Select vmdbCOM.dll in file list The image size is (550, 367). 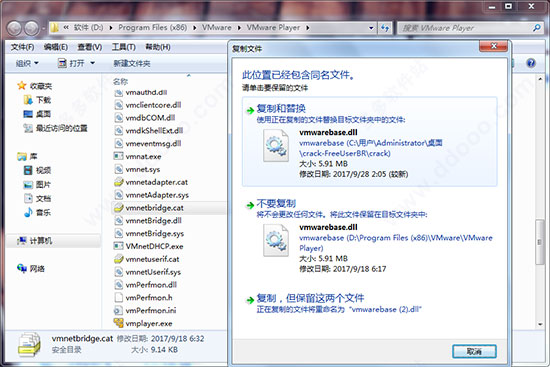145,118
